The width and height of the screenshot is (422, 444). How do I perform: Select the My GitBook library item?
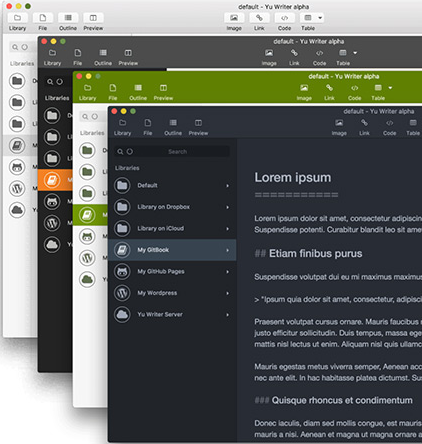(172, 250)
